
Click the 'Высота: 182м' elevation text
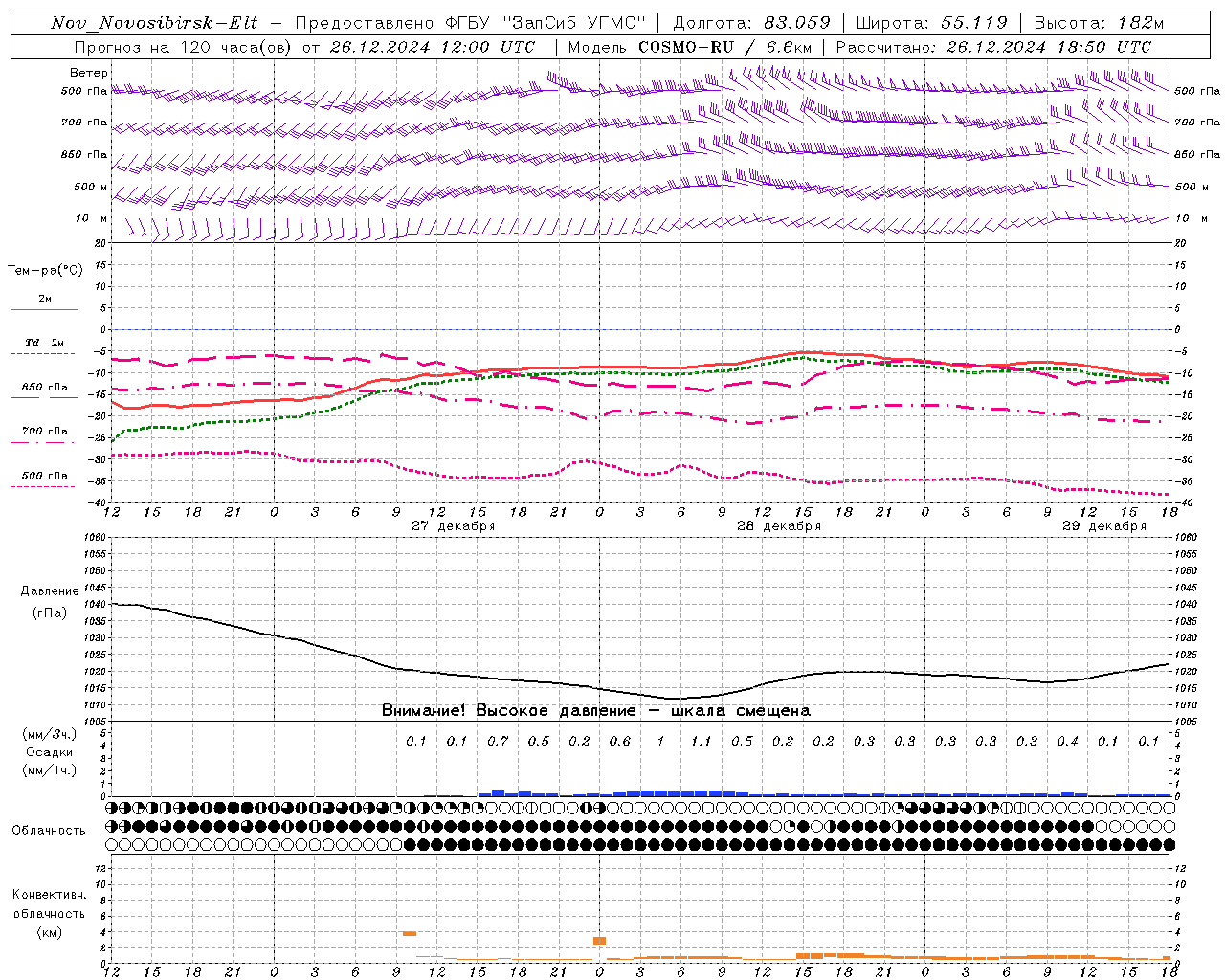coord(1099,23)
